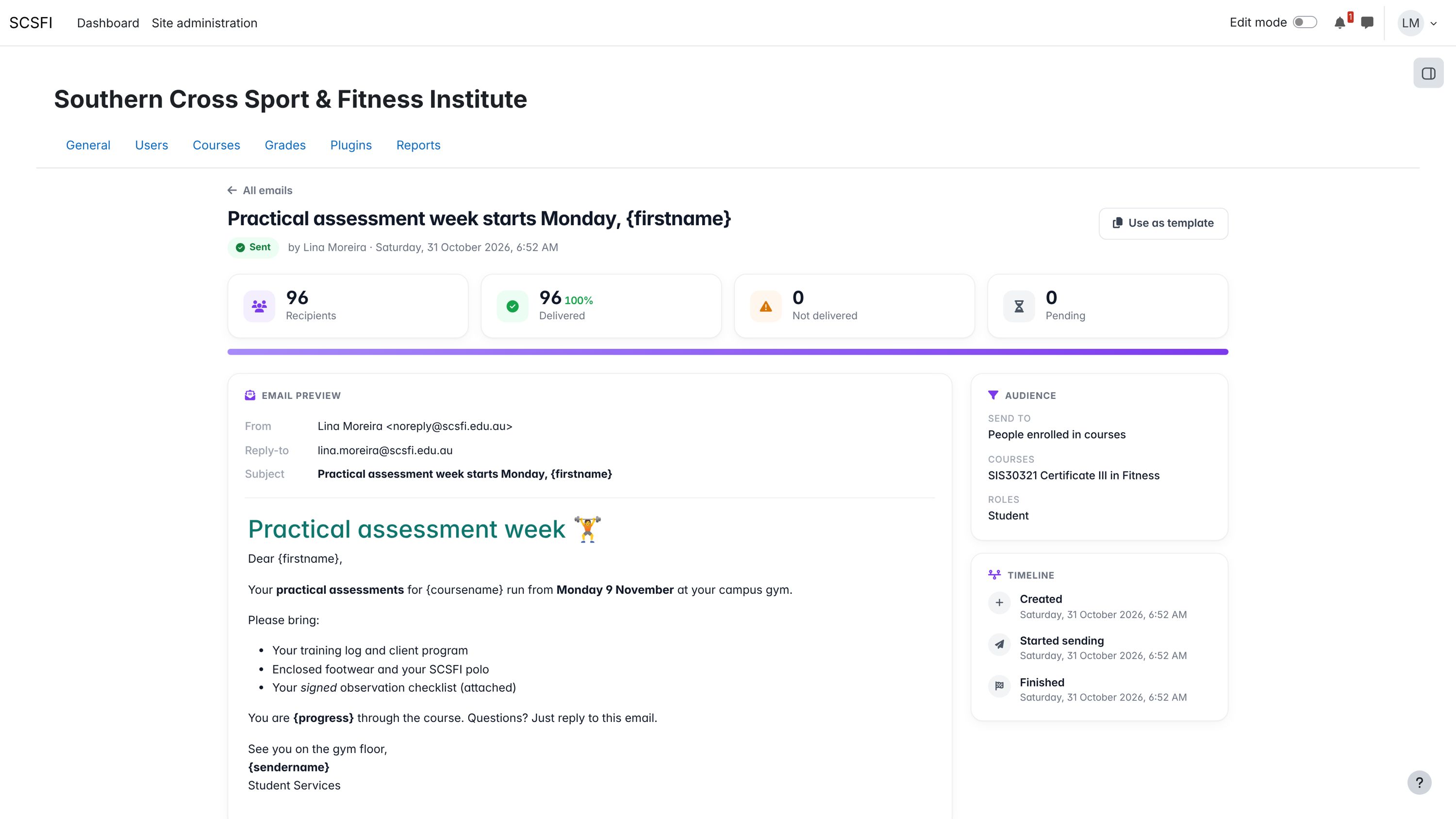Click the reply-to address lina.moreira@scsfi.edu.au

click(385, 450)
